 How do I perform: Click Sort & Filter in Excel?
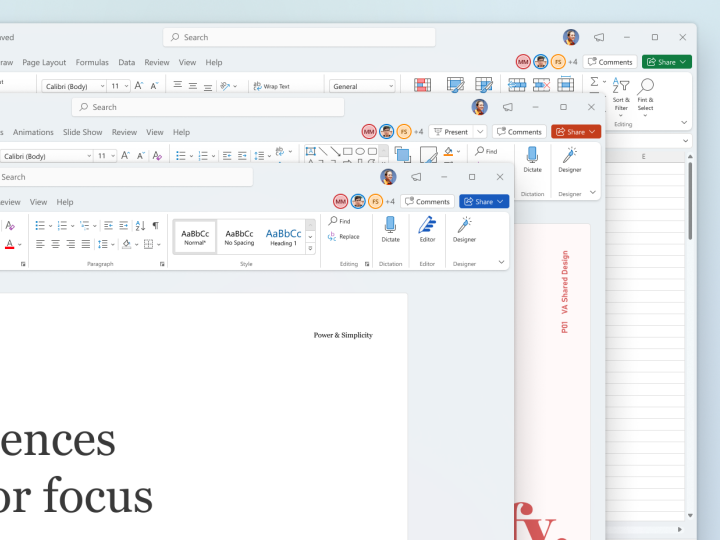[621, 96]
